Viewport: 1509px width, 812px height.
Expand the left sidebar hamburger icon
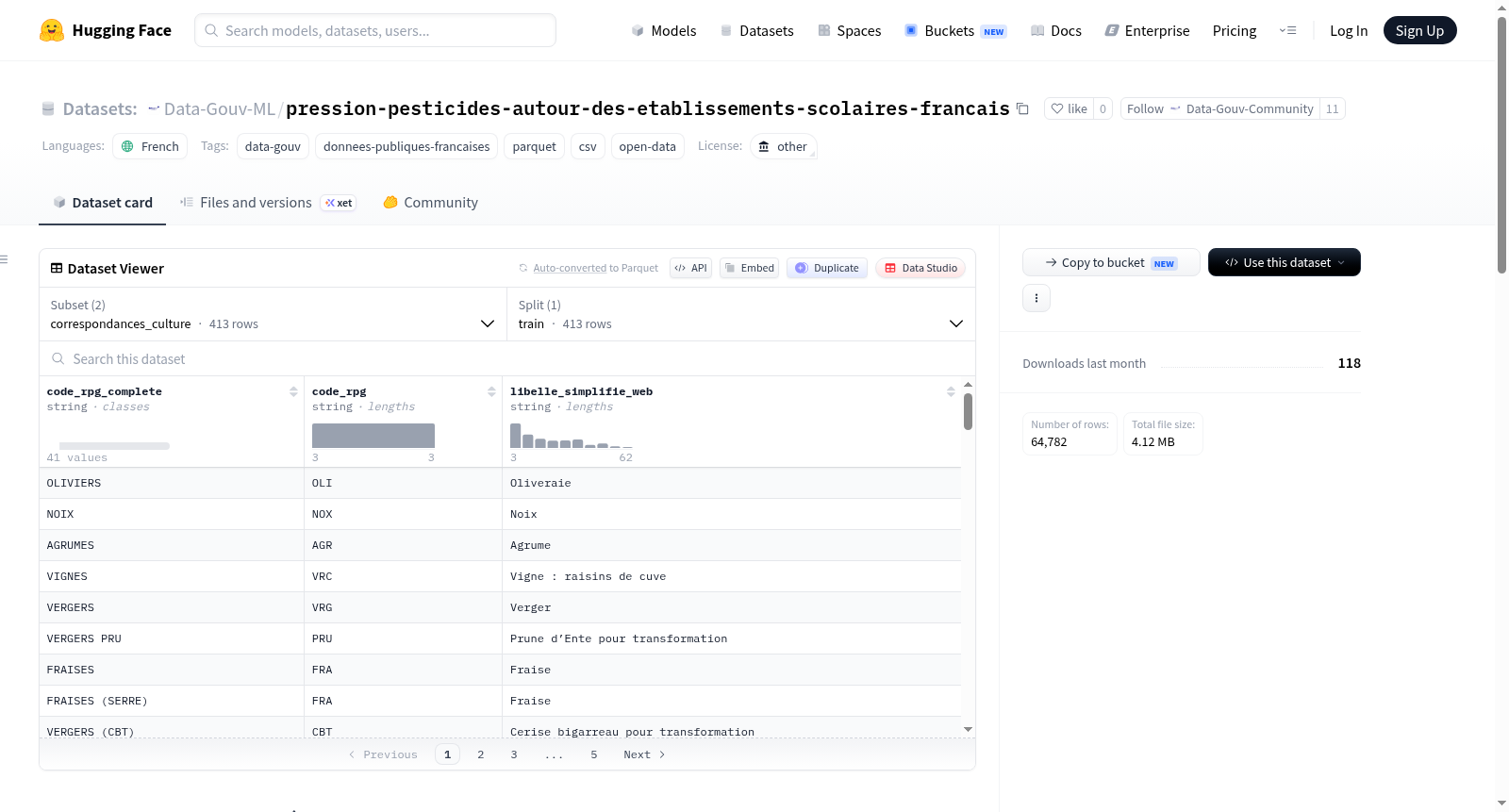[x=4, y=259]
